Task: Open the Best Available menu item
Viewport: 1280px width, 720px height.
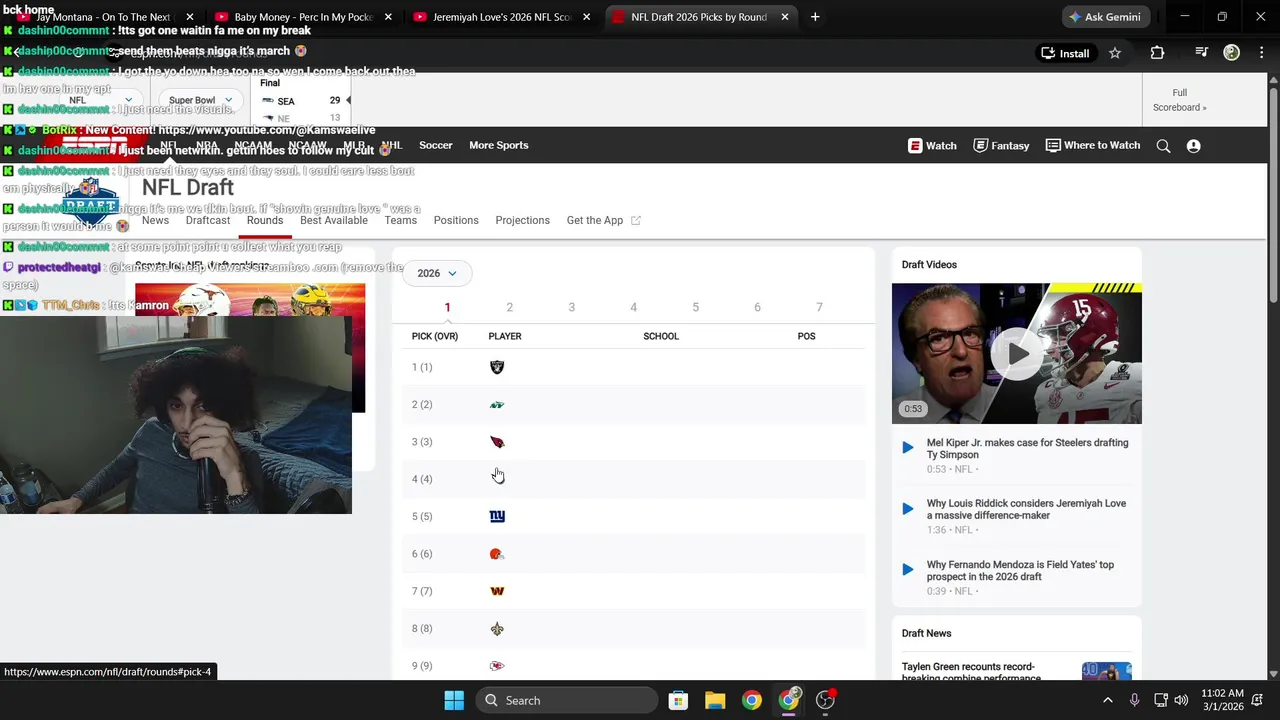Action: (334, 220)
